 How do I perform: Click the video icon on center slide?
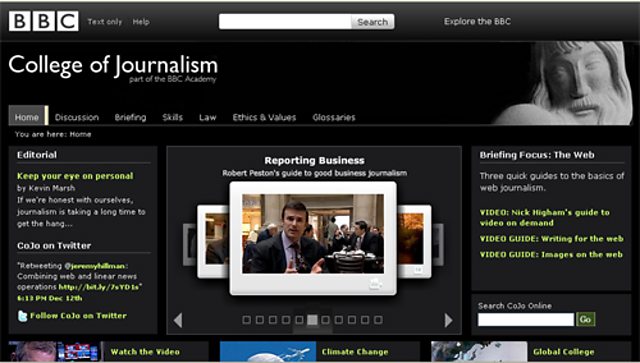[376, 284]
